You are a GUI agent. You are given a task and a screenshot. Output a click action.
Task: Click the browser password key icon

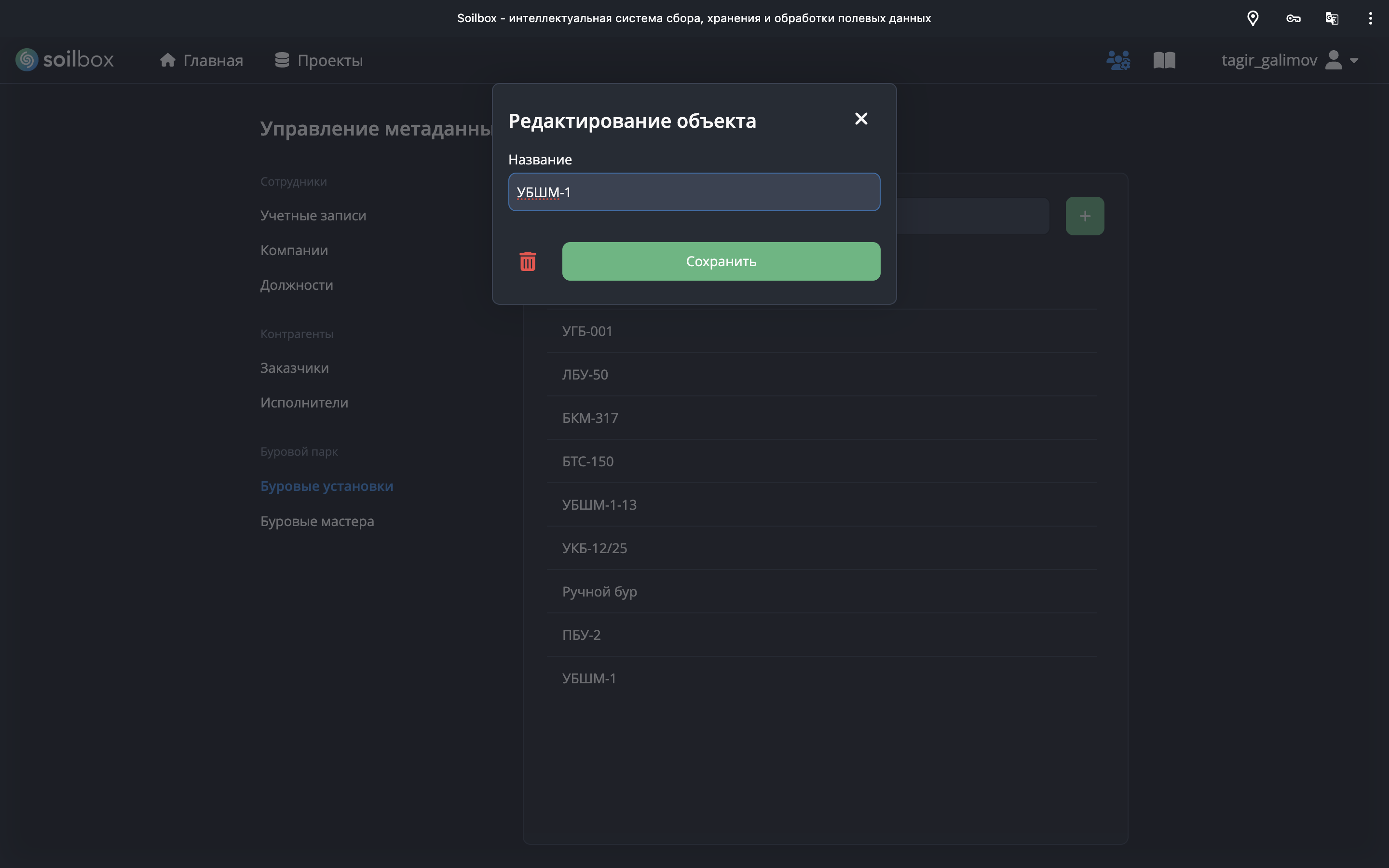click(1293, 18)
